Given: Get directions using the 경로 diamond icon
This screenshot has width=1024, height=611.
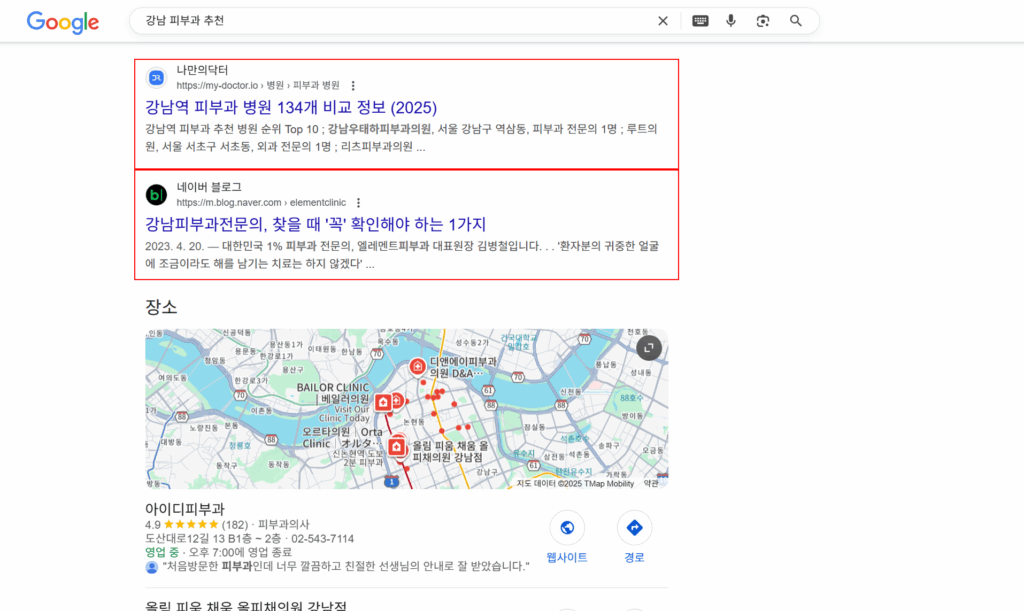Looking at the screenshot, I should tap(634, 527).
